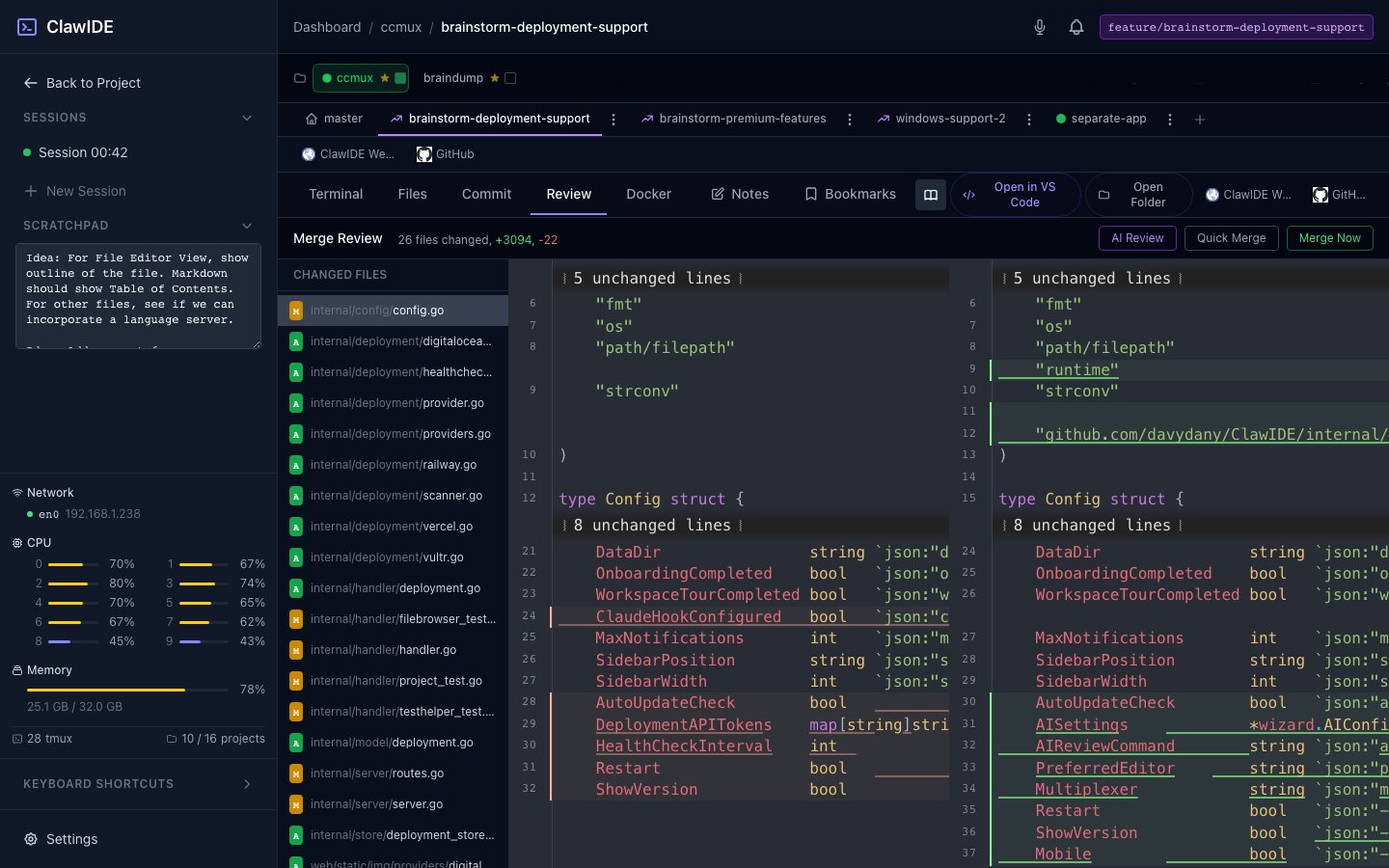
Task: Check the braindump project checkbox
Action: pos(510,78)
